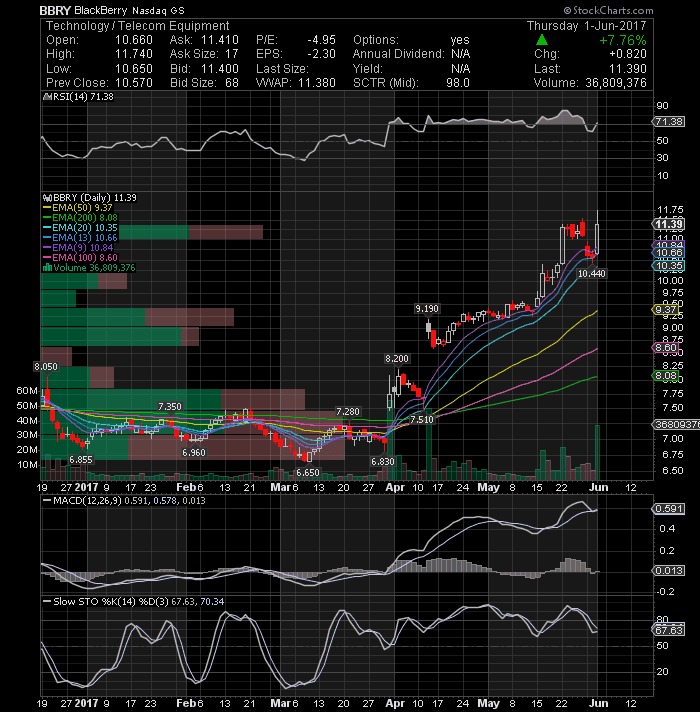Click the 0.591 MACD axis tag
The height and width of the screenshot is (712, 700).
click(668, 509)
